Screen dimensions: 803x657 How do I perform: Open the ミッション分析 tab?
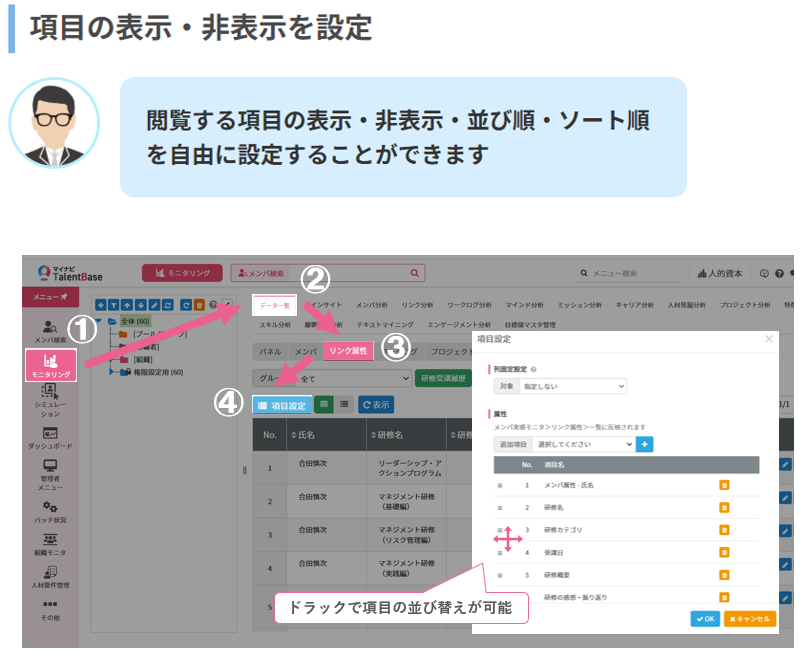pyautogui.click(x=580, y=305)
